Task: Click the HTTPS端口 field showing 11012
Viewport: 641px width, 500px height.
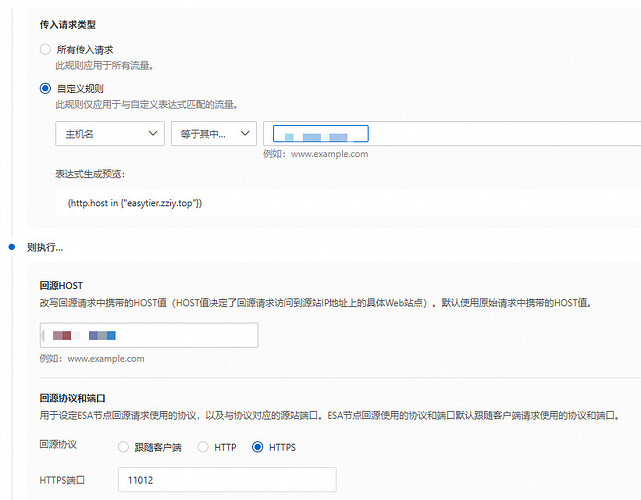Action: point(227,480)
